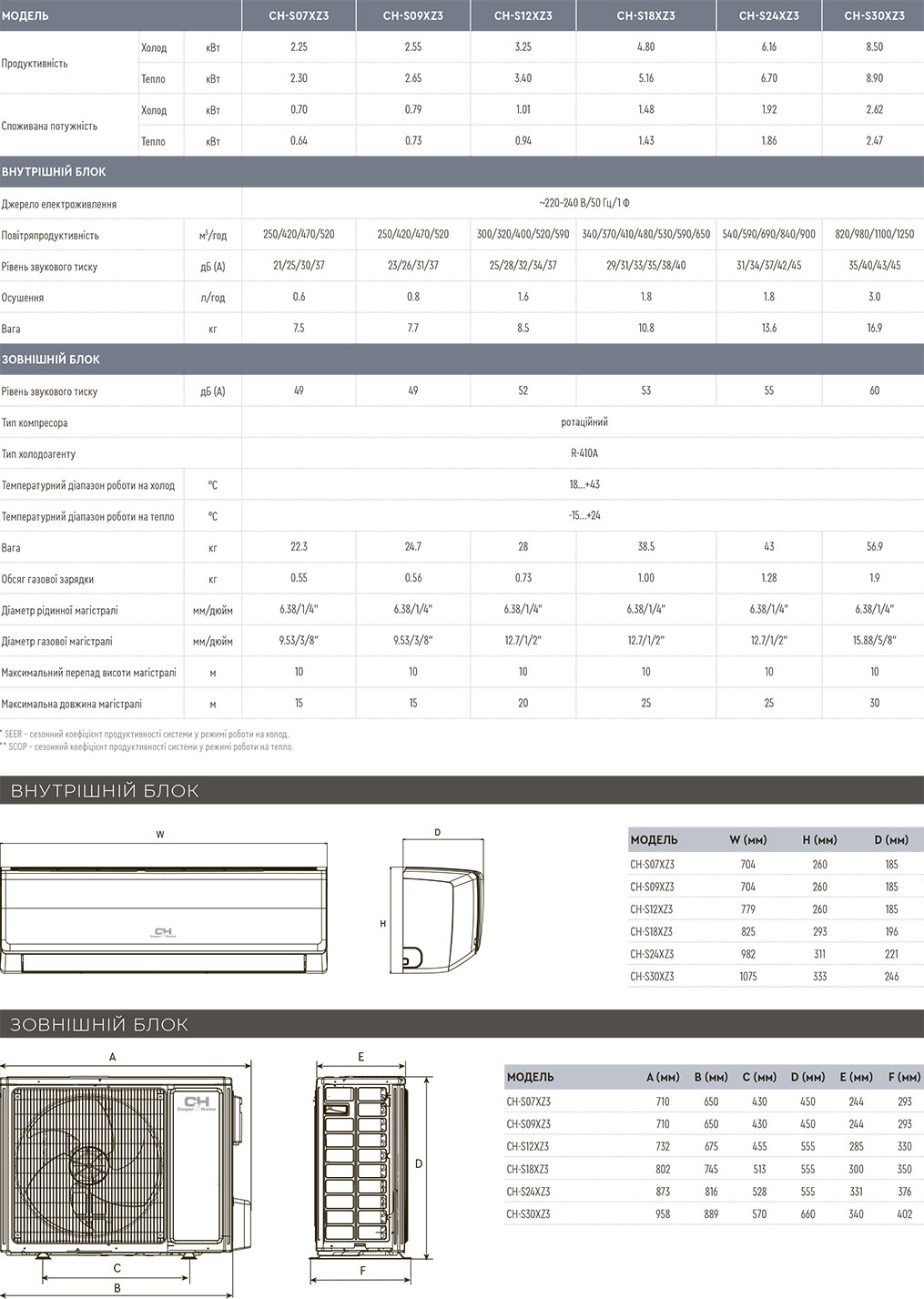The height and width of the screenshot is (1299, 924).
Task: Click the CH-S07XZ3 column header
Action: pos(299,15)
